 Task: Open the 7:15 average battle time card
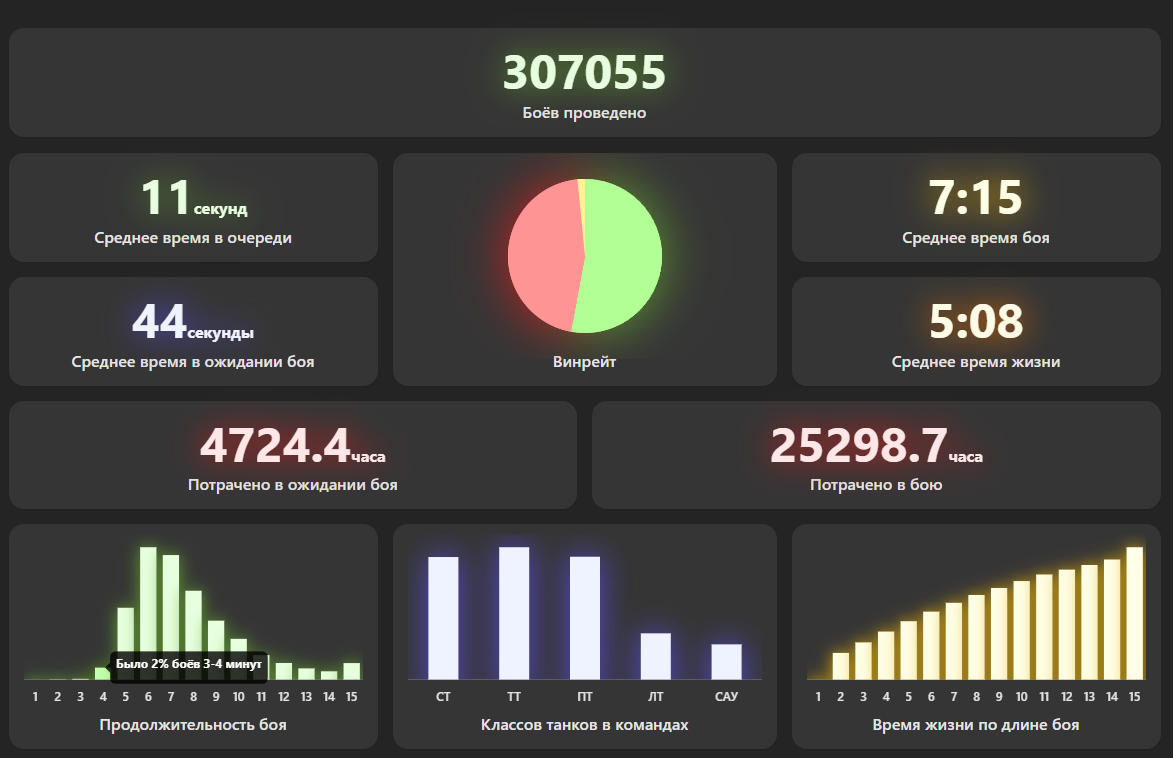tap(976, 207)
